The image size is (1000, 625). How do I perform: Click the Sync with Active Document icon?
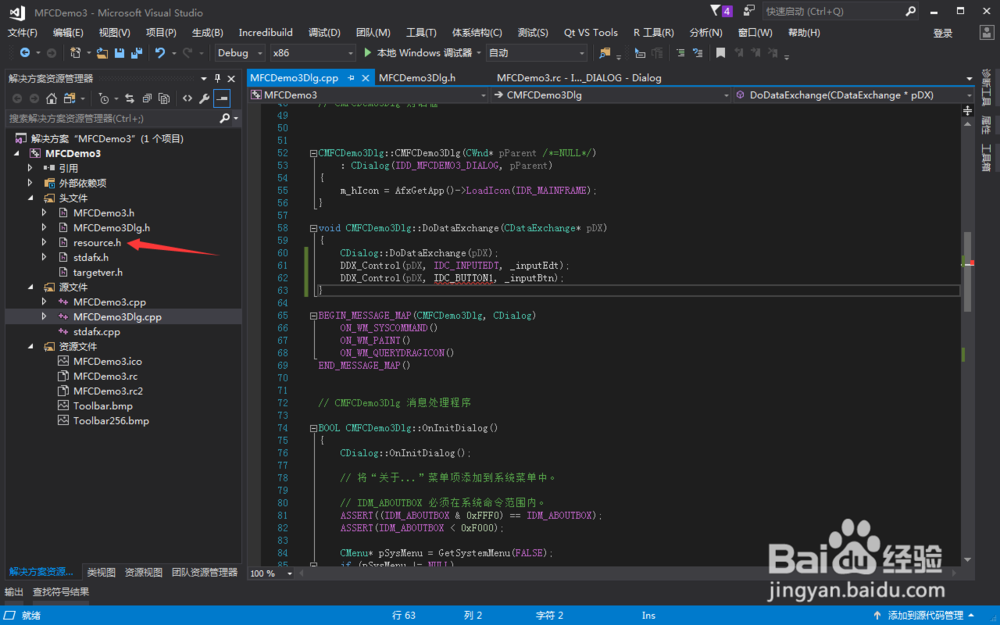129,98
